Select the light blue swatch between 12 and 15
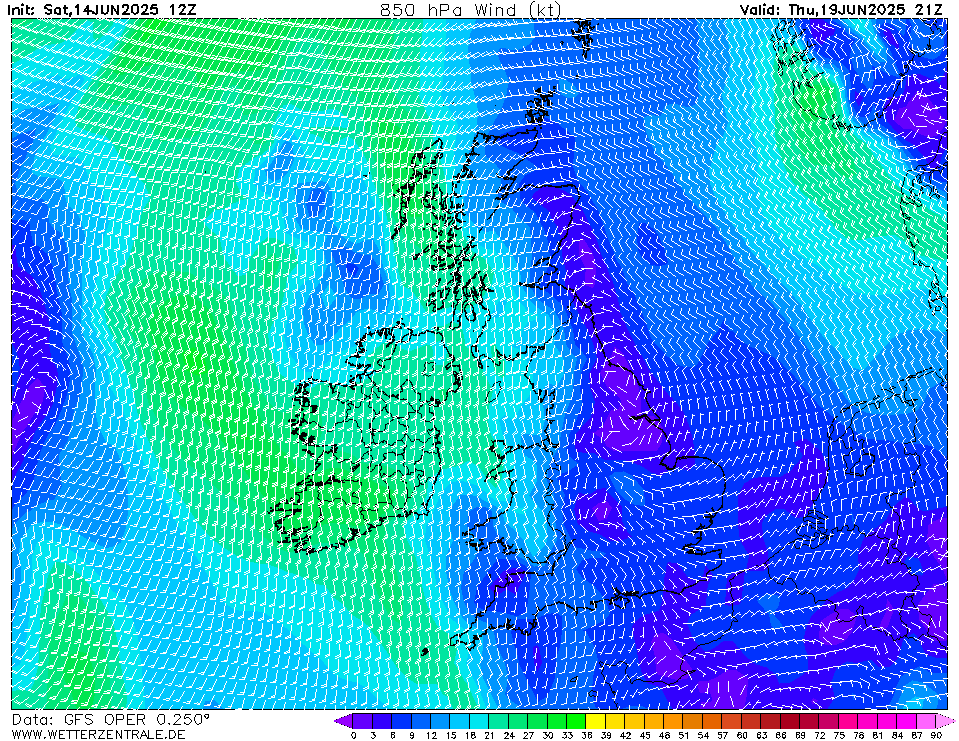This screenshot has height=741, width=959. pos(440,721)
